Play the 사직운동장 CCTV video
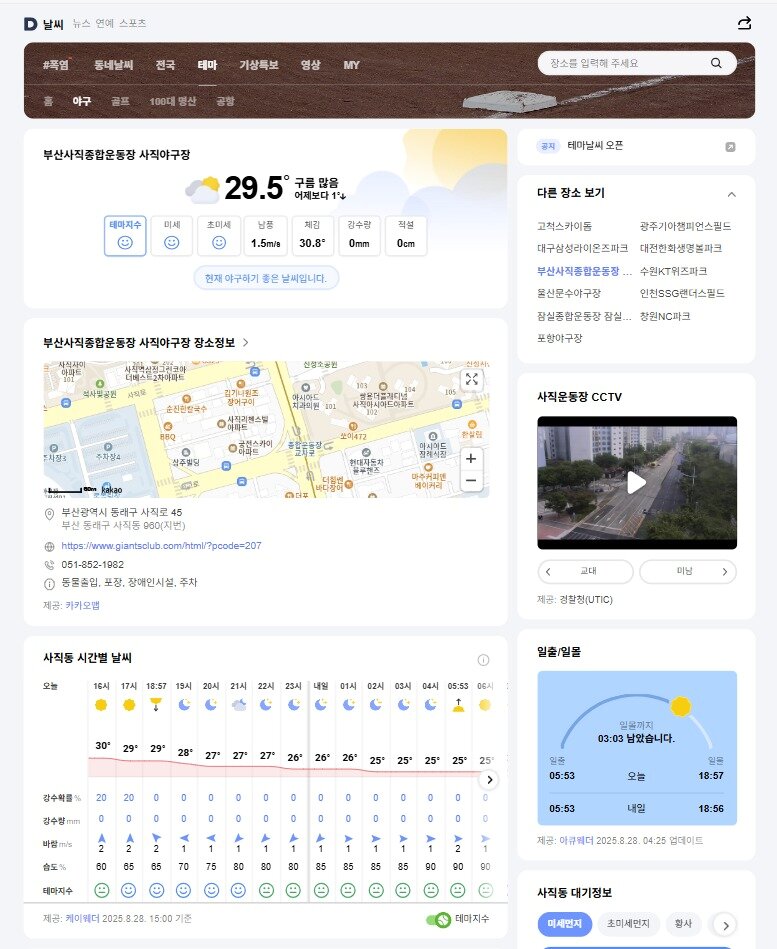777x949 pixels. pos(636,483)
